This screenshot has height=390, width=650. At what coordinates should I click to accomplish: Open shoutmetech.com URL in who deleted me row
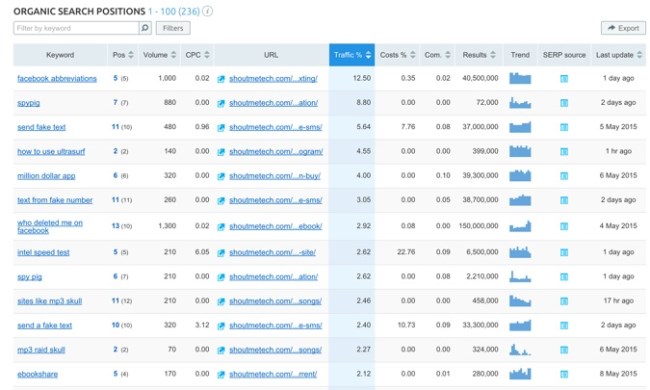(x=276, y=226)
